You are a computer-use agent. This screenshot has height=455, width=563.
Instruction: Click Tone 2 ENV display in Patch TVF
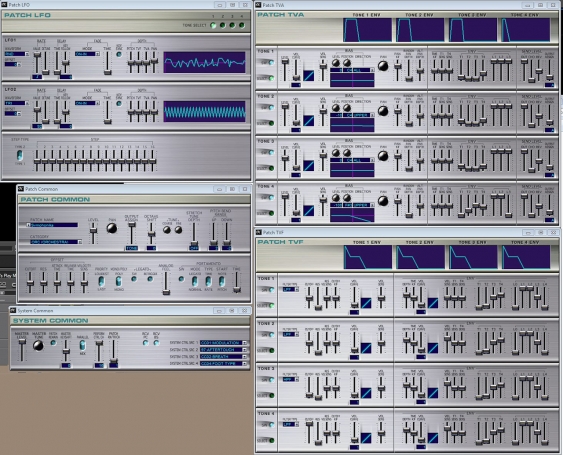coord(420,257)
